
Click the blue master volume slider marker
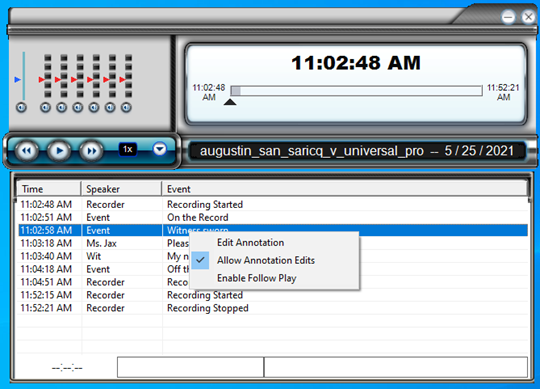pyautogui.click(x=18, y=80)
